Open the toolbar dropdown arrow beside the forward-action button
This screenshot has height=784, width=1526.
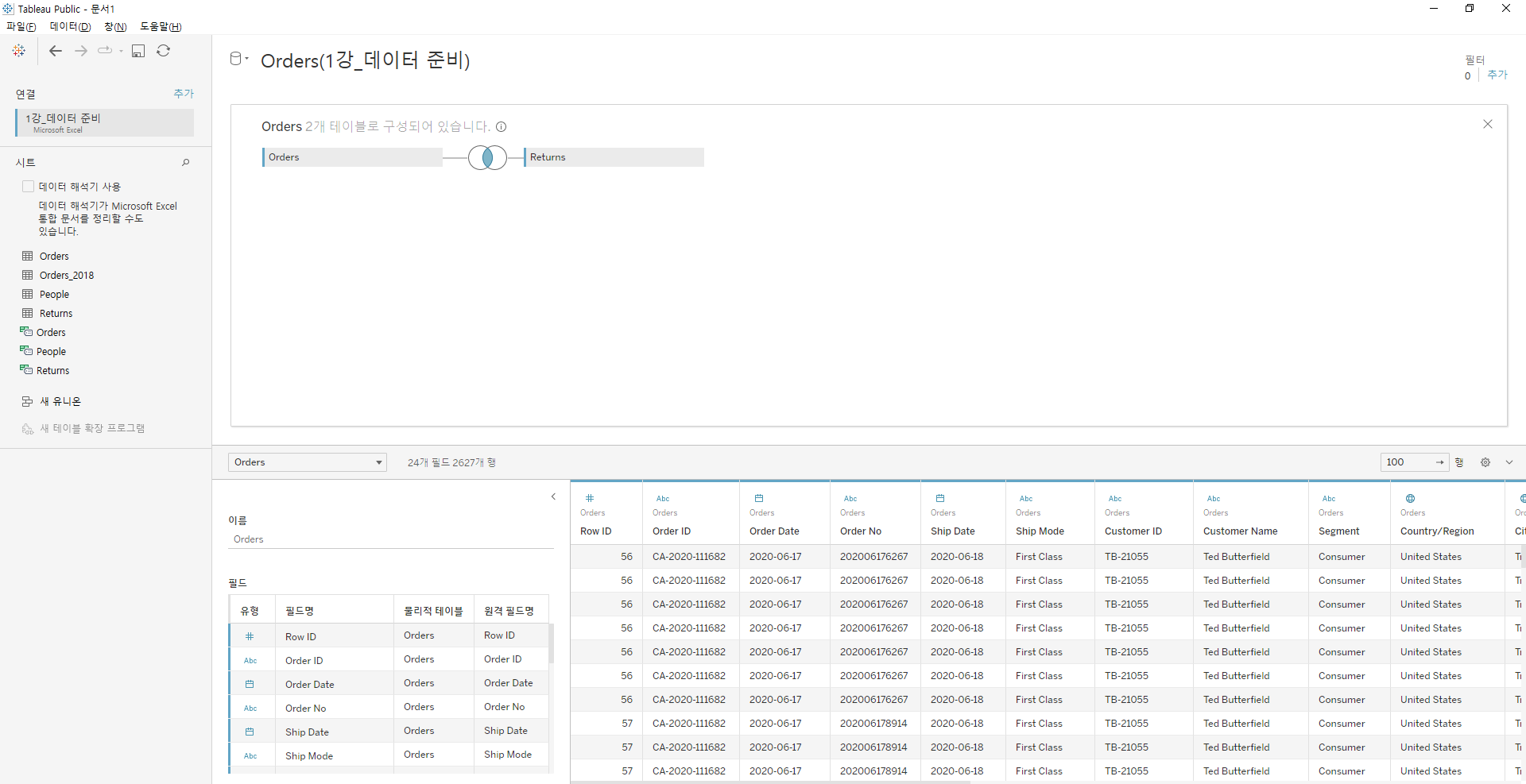click(121, 52)
